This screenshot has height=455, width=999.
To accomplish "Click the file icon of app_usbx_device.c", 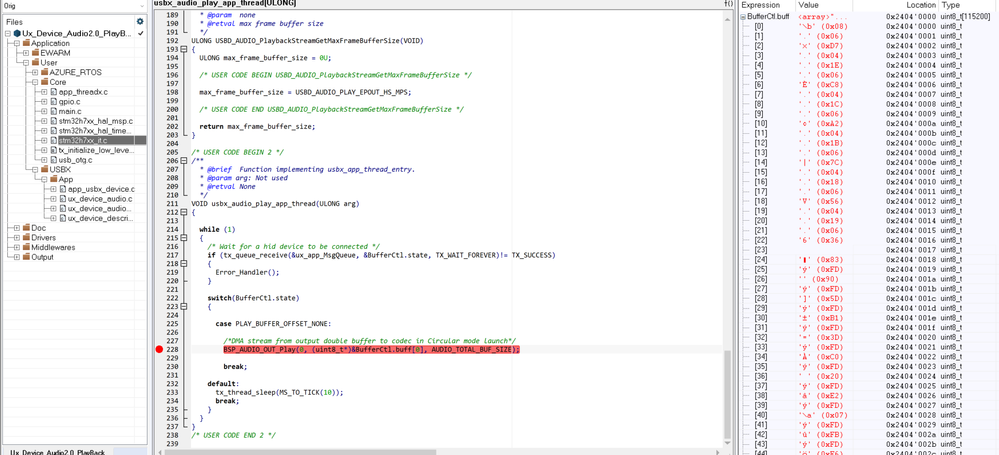I will coord(62,189).
